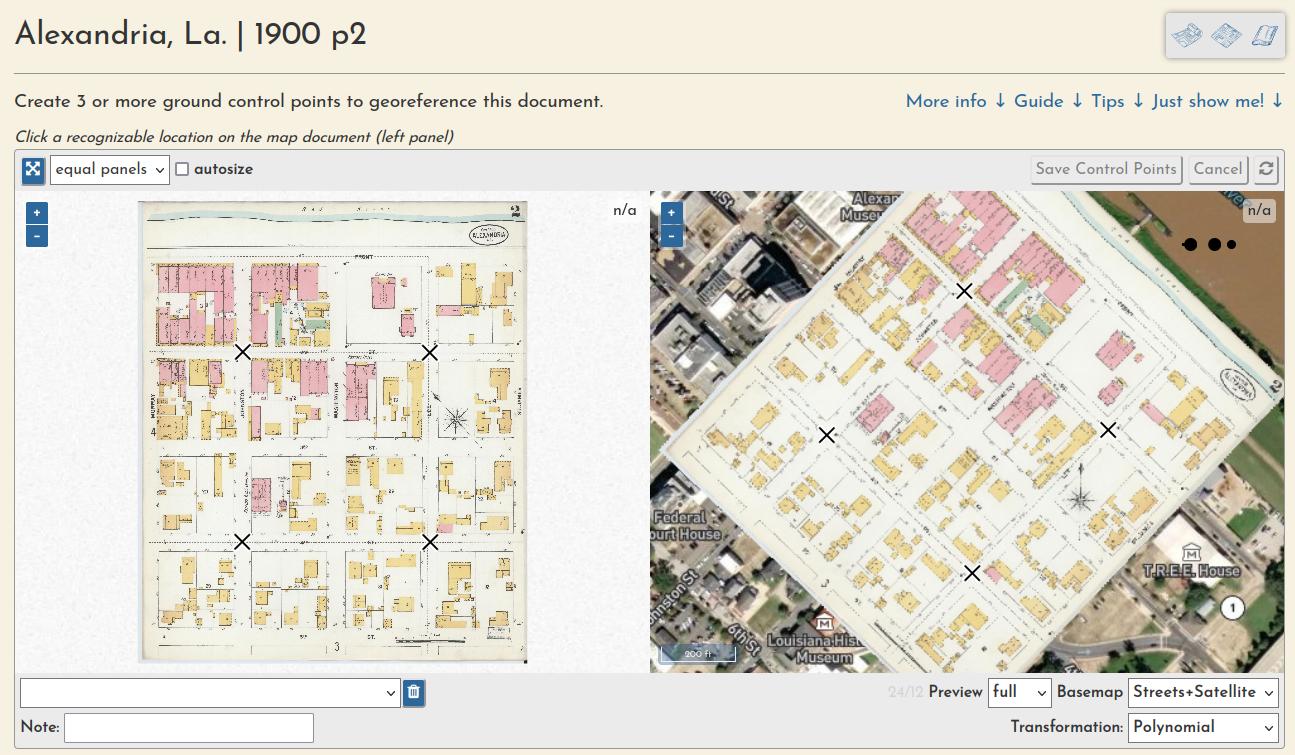
Task: Enable the autosize checkbox
Action: pos(182,169)
